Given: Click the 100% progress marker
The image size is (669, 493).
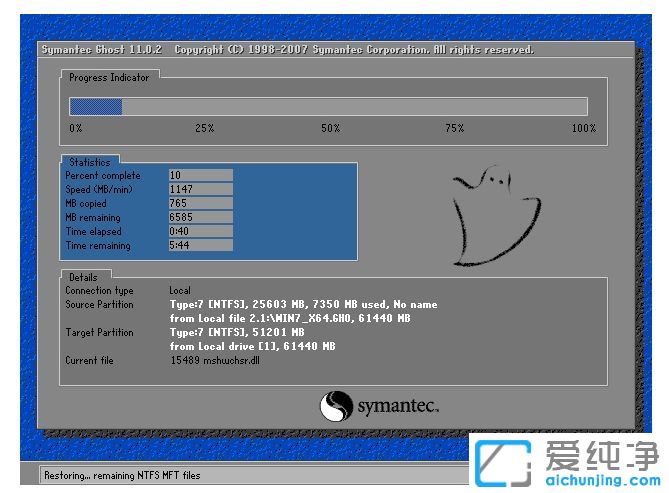Looking at the screenshot, I should (584, 128).
